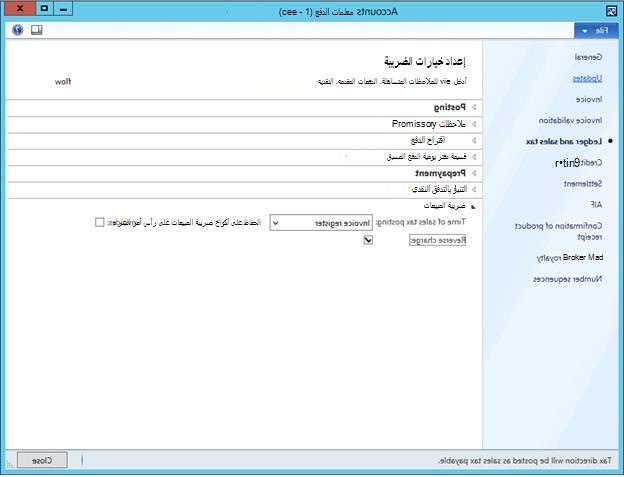Viewport: 624px width, 477px height.
Task: Select the General tab in sidebar
Action: click(x=588, y=57)
